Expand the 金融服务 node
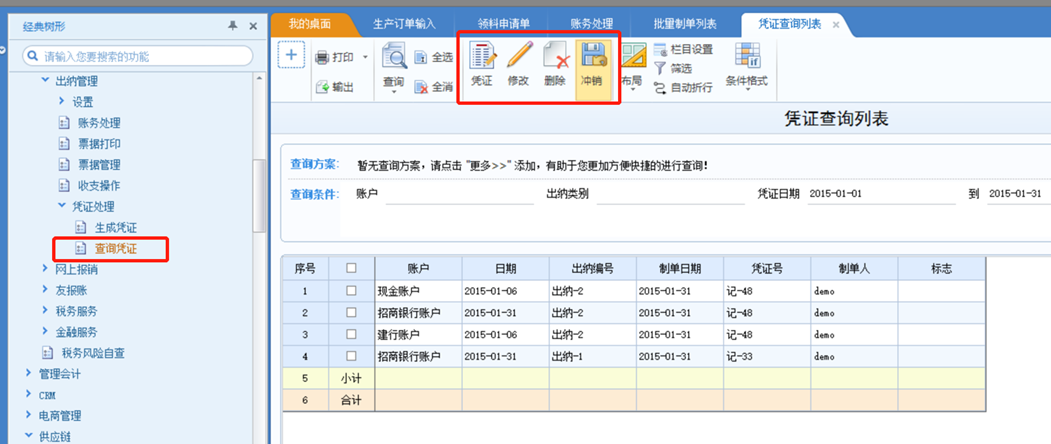The width and height of the screenshot is (1051, 444). pyautogui.click(x=45, y=331)
